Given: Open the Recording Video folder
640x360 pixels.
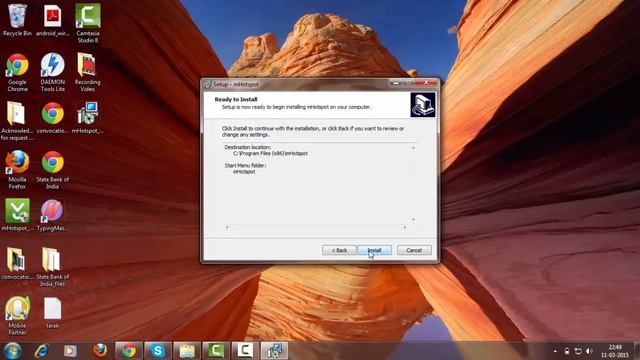Looking at the screenshot, I should (x=87, y=72).
